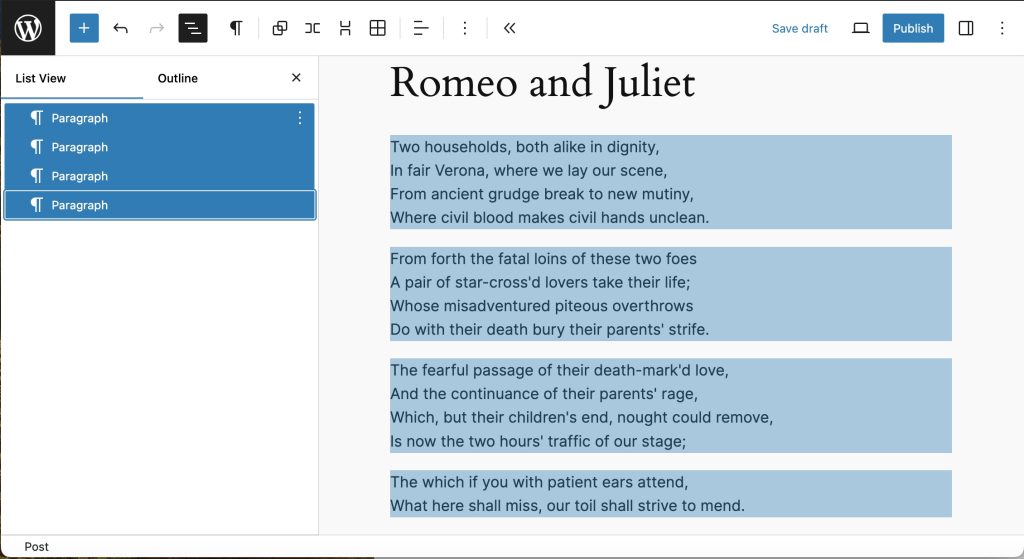Open the align text dropdown

point(421,28)
